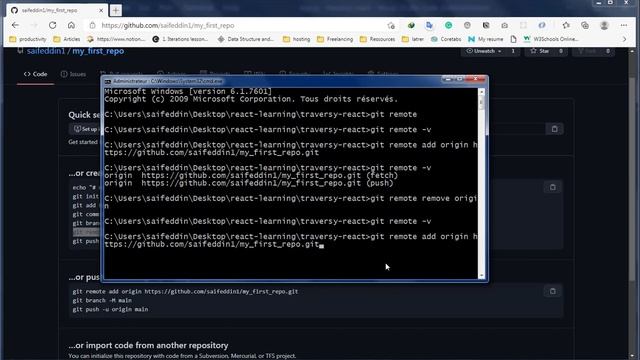Open the Ressources bookmarks folder
Screen dimensions: 640x360
coord(378,39)
